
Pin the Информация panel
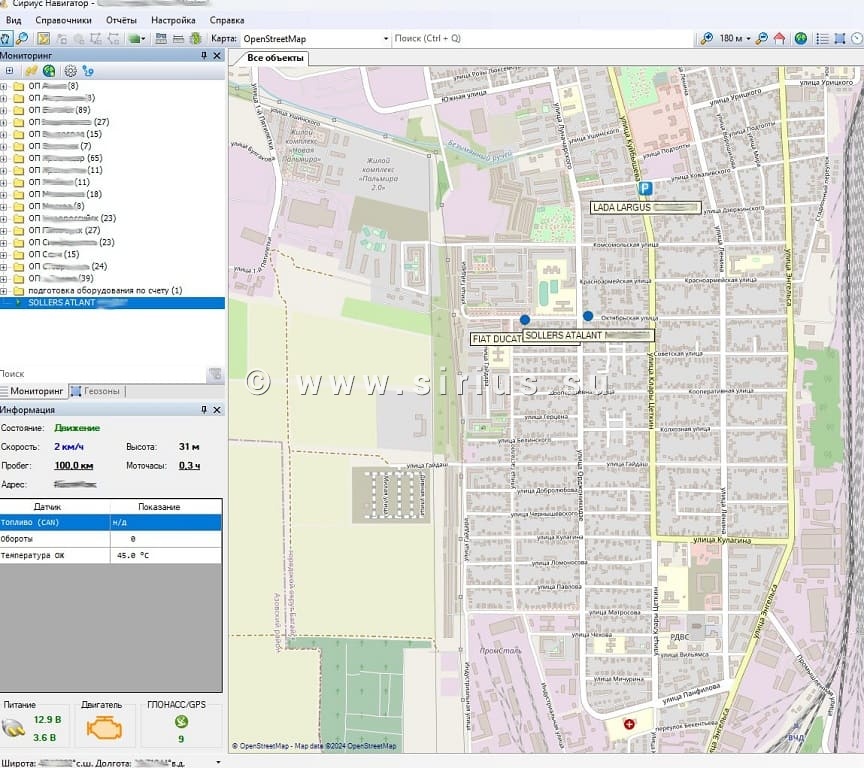pos(205,409)
